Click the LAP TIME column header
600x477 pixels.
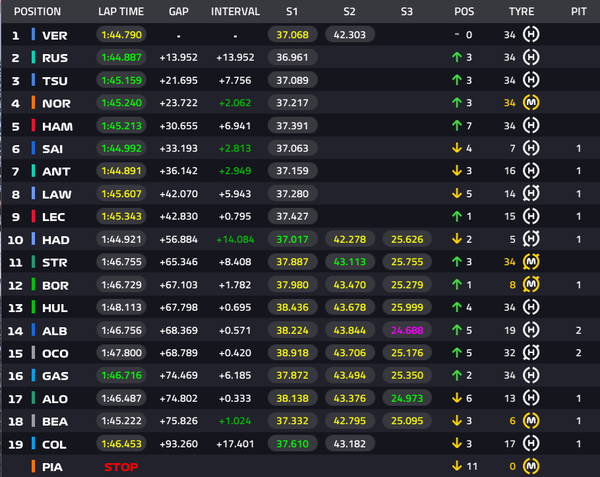click(121, 11)
